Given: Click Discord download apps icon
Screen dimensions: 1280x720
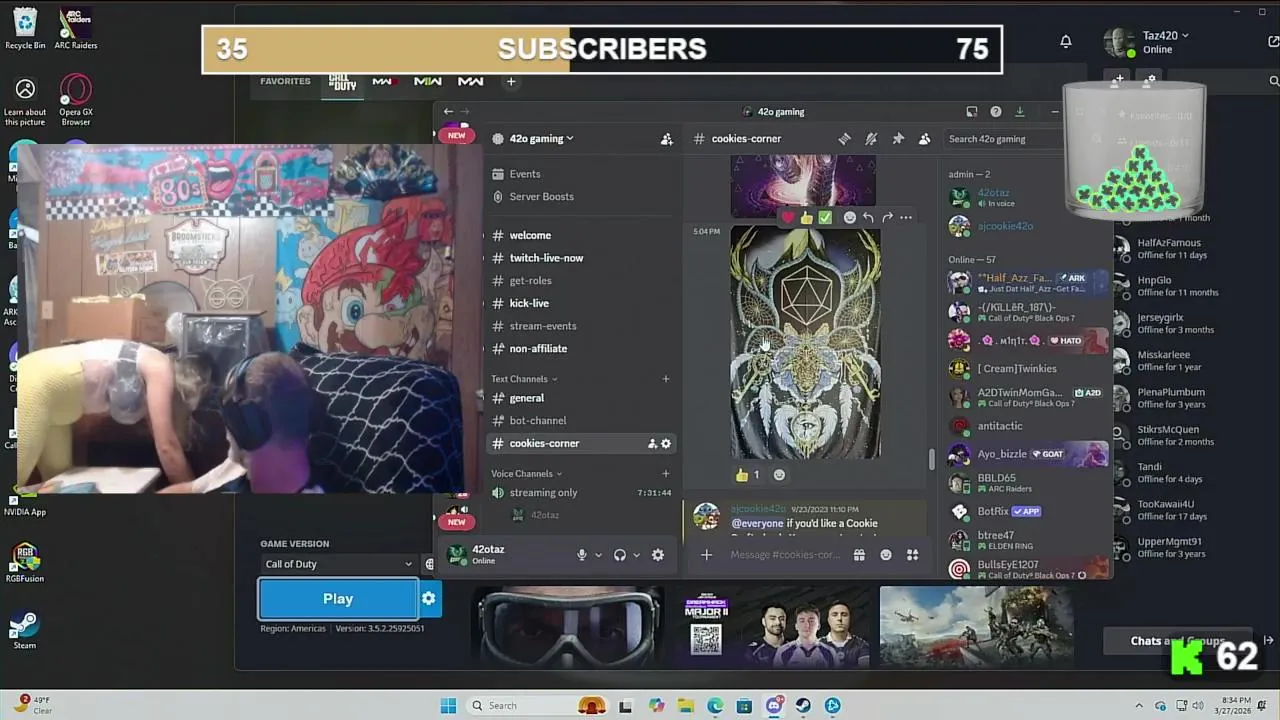Looking at the screenshot, I should (1019, 112).
